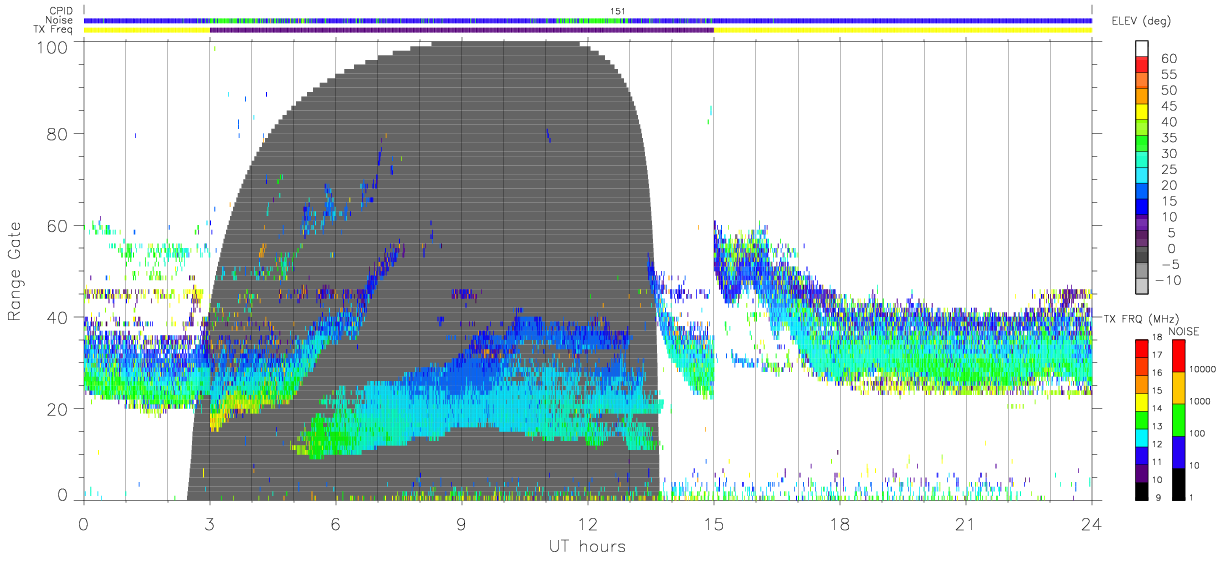Click the "-10" label beside ELEV colorbar
Viewport: 1228px width, 567px height.
[1166, 279]
